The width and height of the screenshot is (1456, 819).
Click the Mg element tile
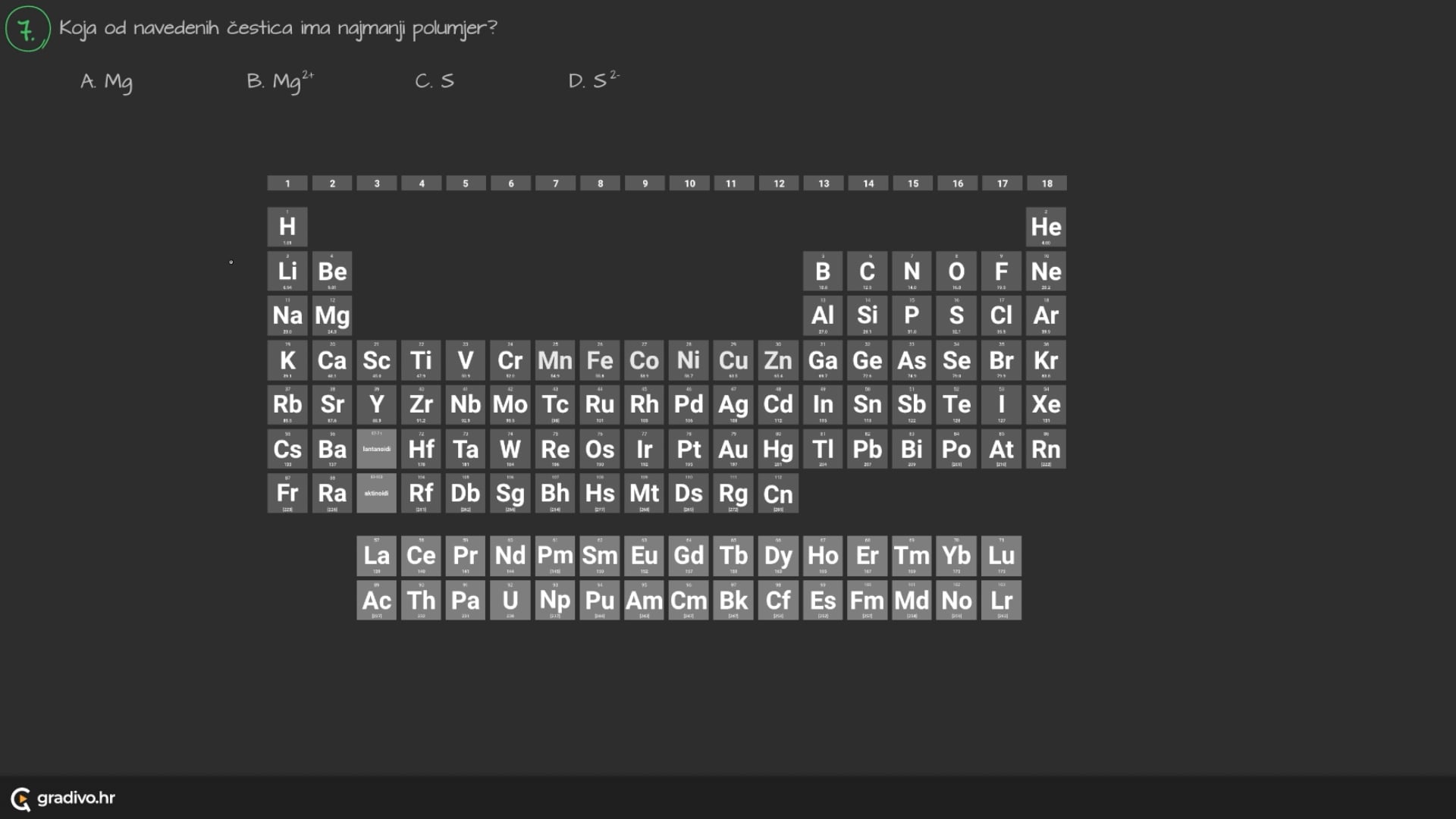[x=332, y=315]
